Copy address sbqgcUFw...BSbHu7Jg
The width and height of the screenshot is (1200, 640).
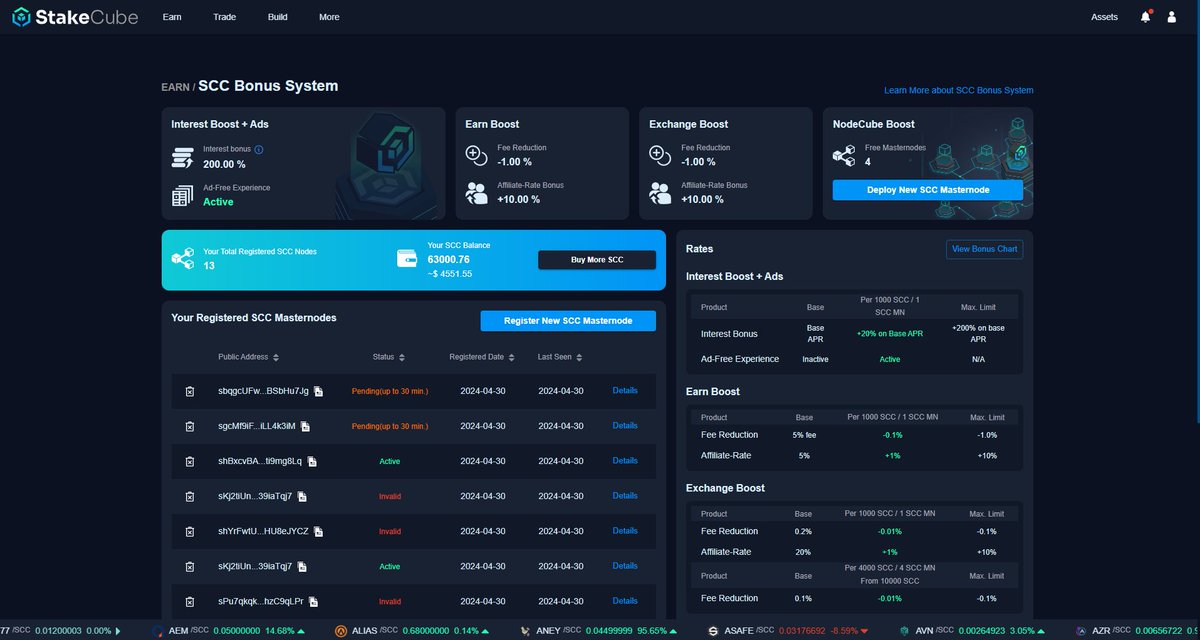pyautogui.click(x=318, y=391)
